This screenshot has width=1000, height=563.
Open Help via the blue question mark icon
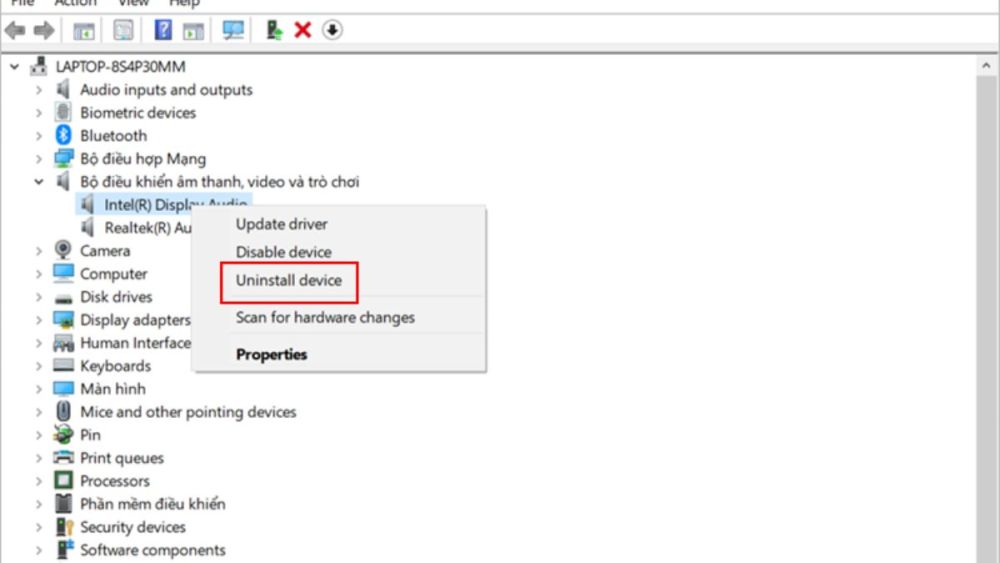[163, 30]
